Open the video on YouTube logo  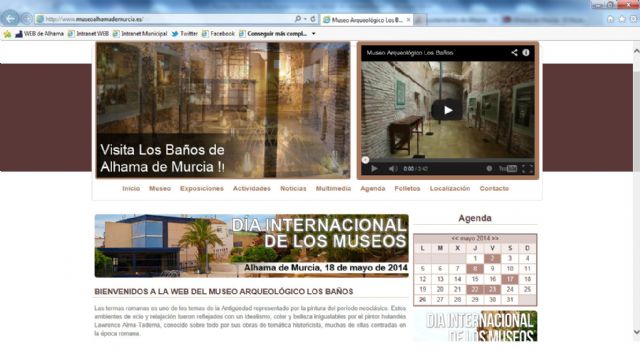tap(508, 169)
